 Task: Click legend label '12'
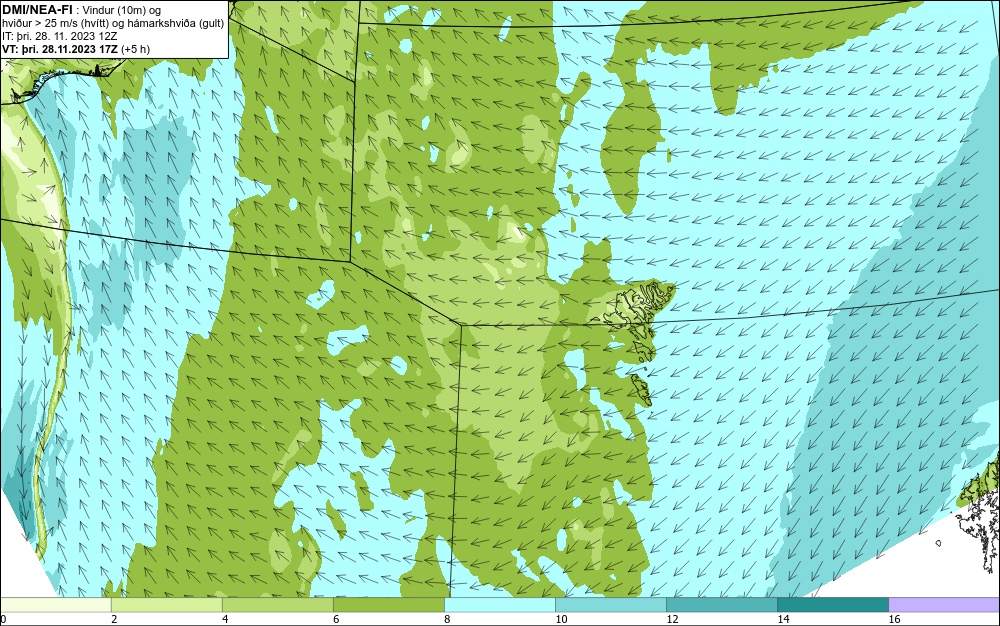672,619
